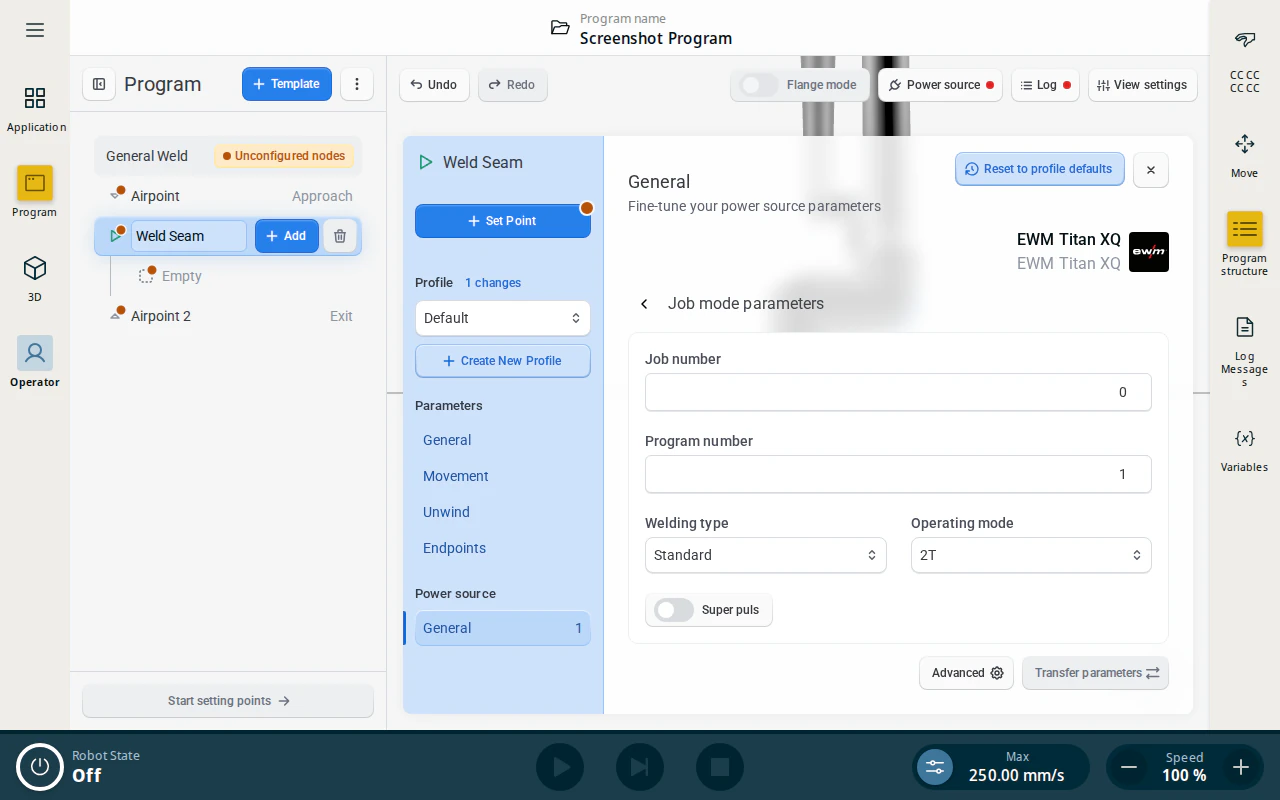Select the Airpoint approach node
Viewport: 1280px width, 800px height.
click(229, 196)
